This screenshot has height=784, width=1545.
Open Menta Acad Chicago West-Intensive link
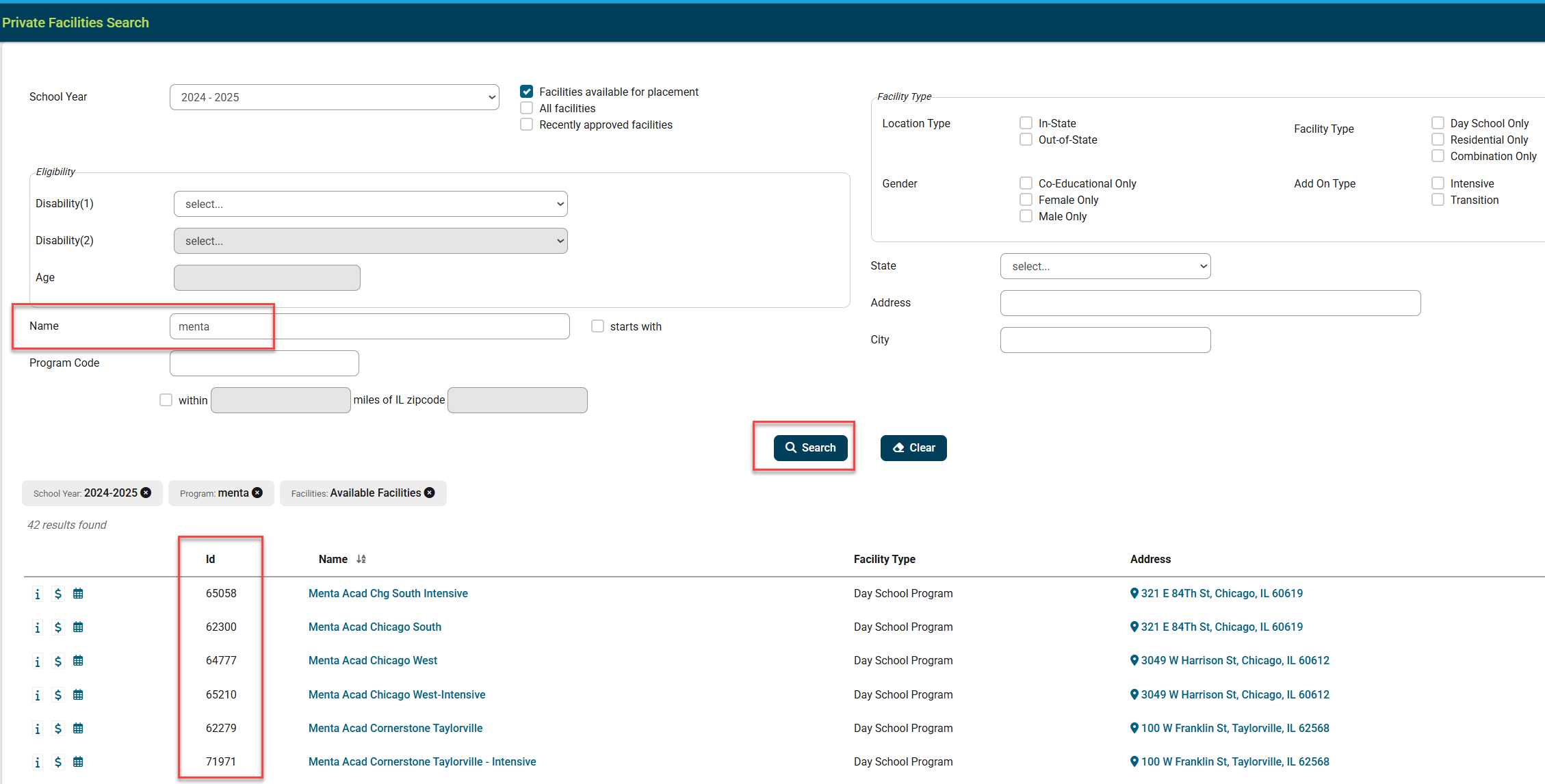(x=397, y=694)
